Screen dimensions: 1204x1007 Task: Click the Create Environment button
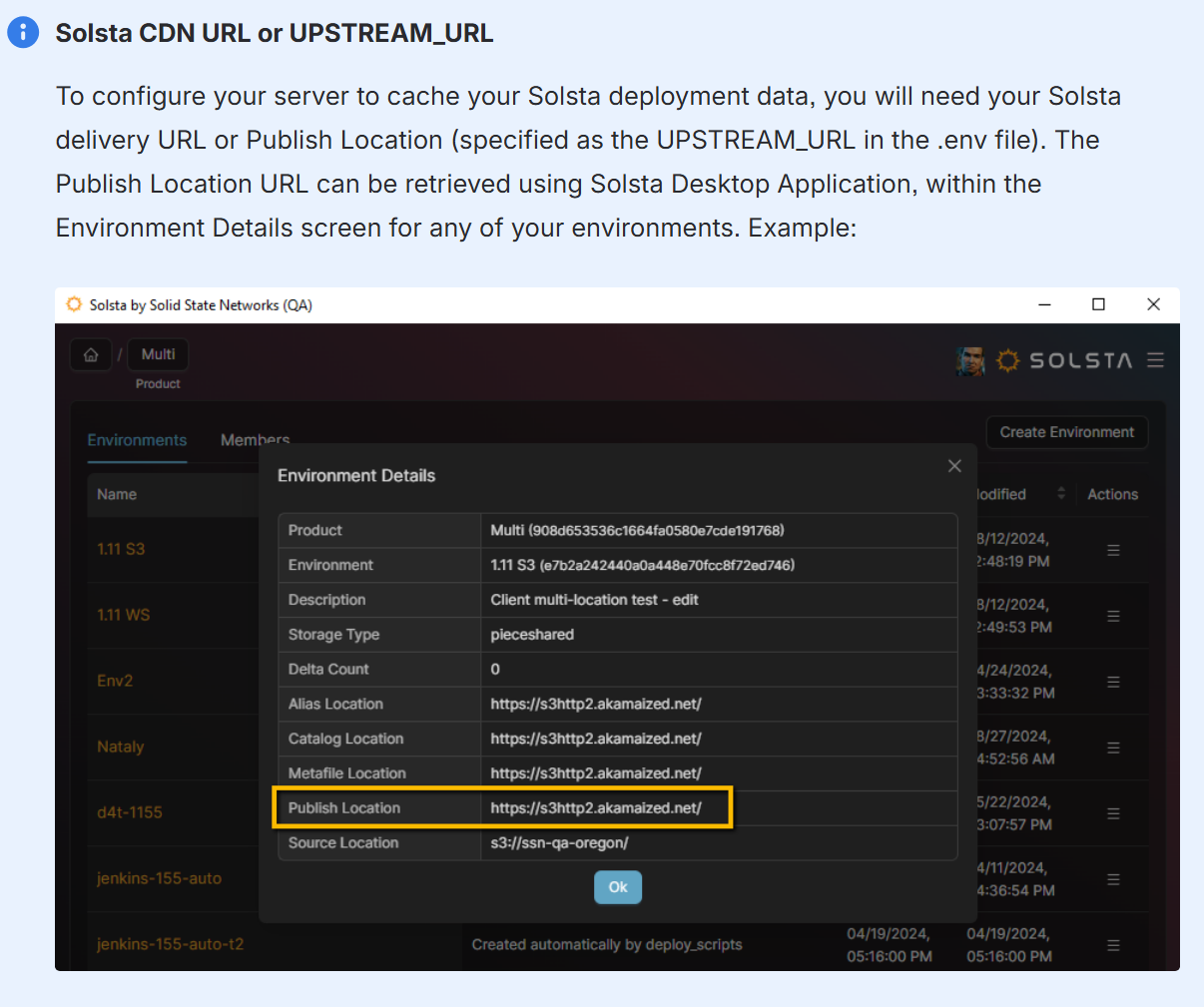[x=1067, y=432]
